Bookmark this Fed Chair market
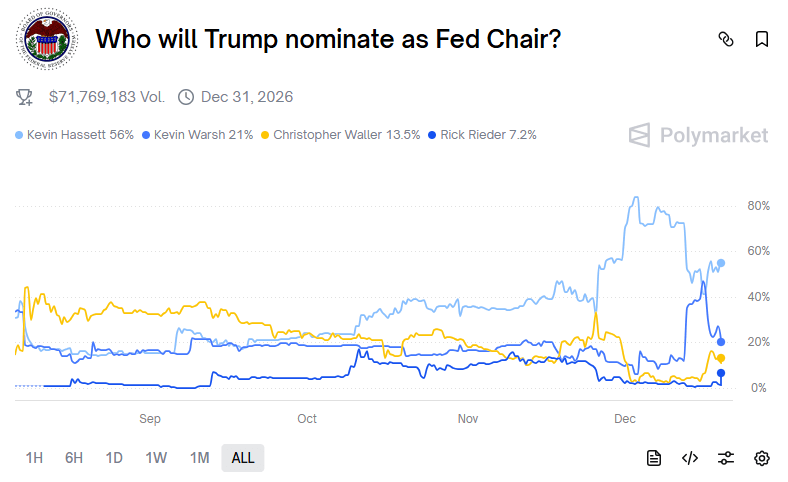Image resolution: width=788 pixels, height=482 pixels. point(762,39)
